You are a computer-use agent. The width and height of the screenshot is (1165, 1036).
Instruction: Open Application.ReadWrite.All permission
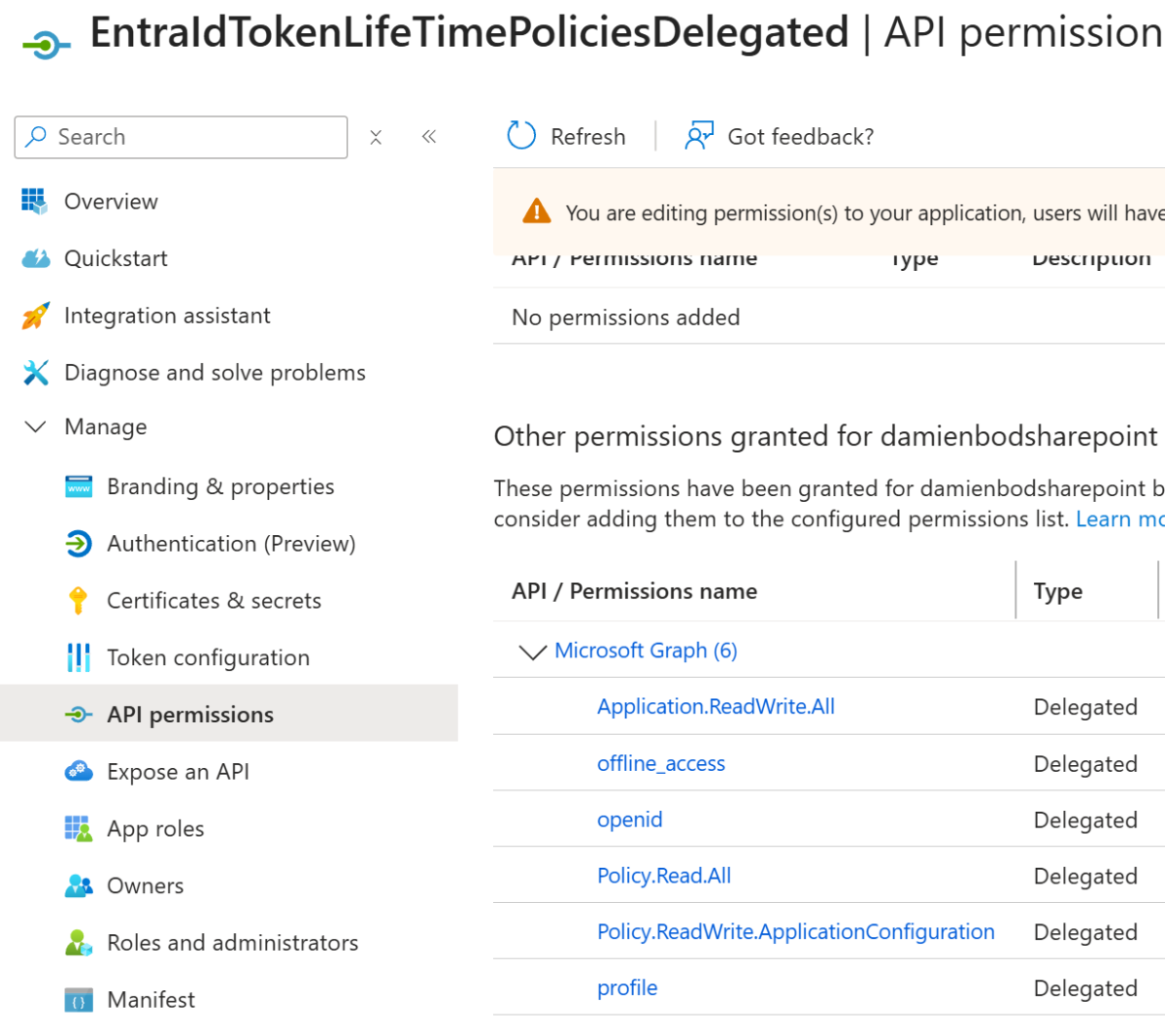(x=716, y=707)
